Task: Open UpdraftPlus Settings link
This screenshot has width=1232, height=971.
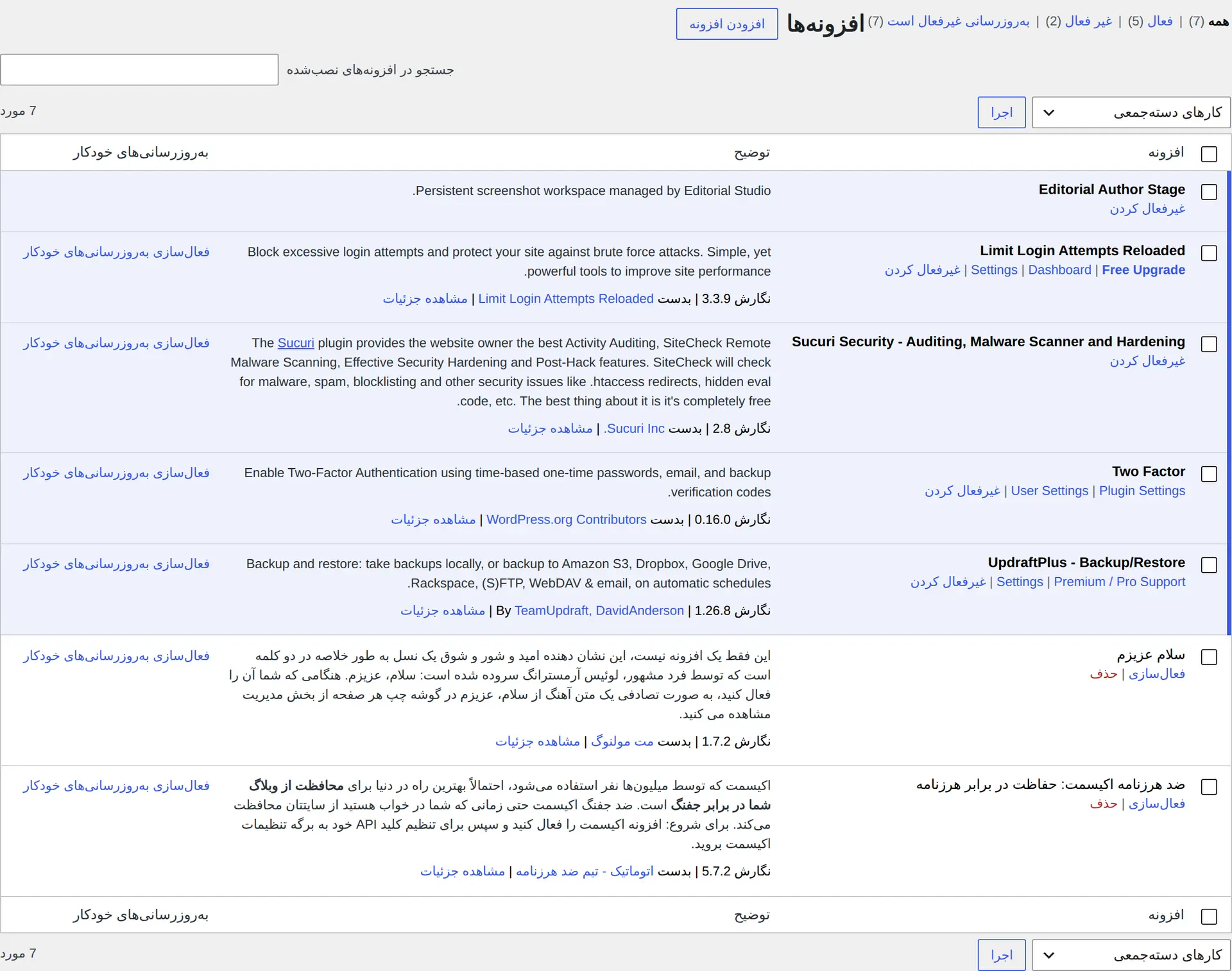Action: 1020,582
